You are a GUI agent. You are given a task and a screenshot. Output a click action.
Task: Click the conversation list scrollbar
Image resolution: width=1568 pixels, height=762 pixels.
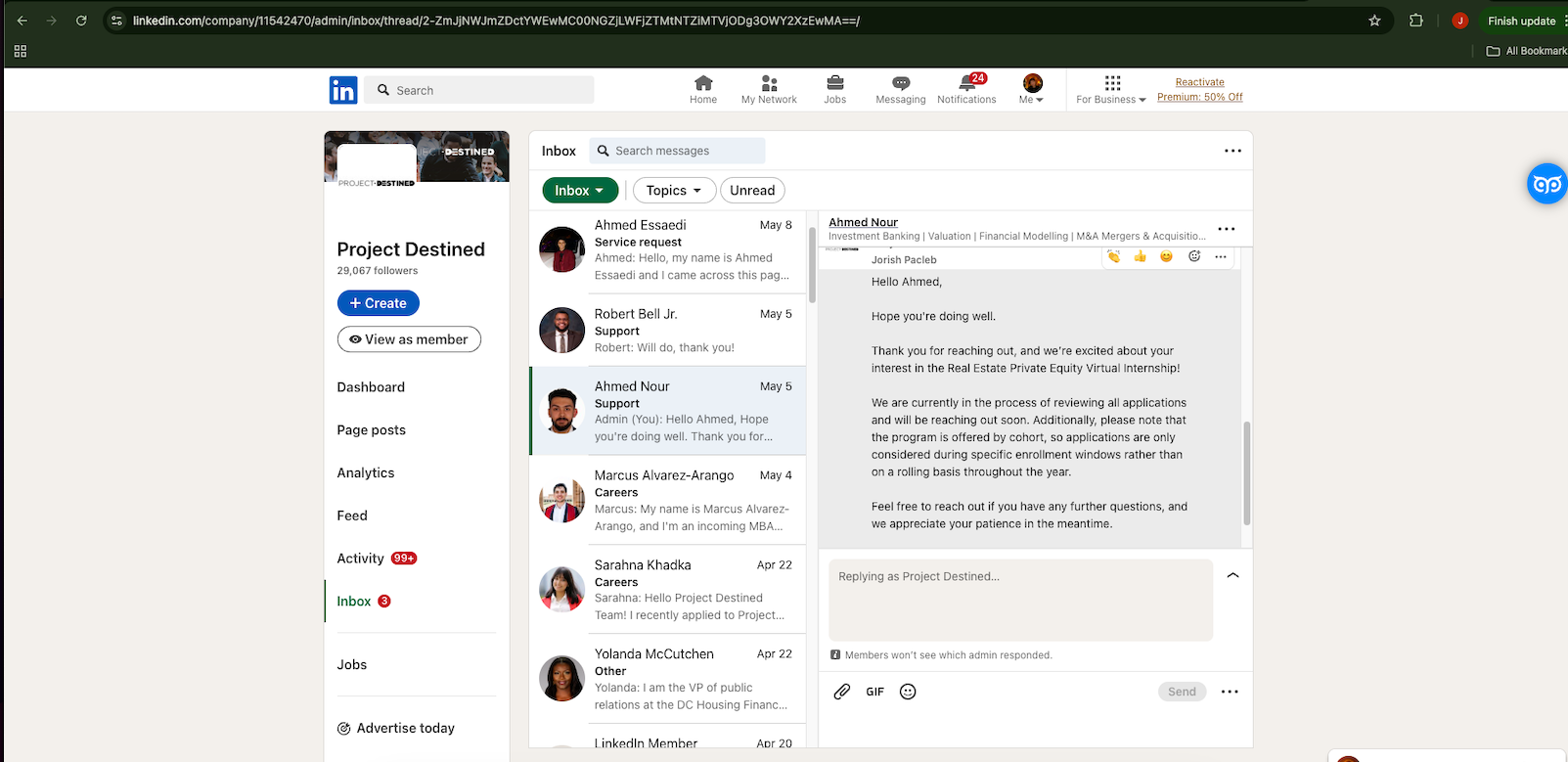coord(812,264)
